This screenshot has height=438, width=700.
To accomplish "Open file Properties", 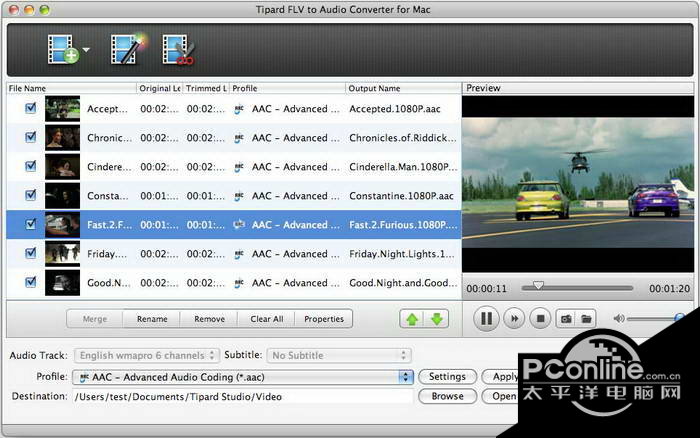I will click(324, 319).
